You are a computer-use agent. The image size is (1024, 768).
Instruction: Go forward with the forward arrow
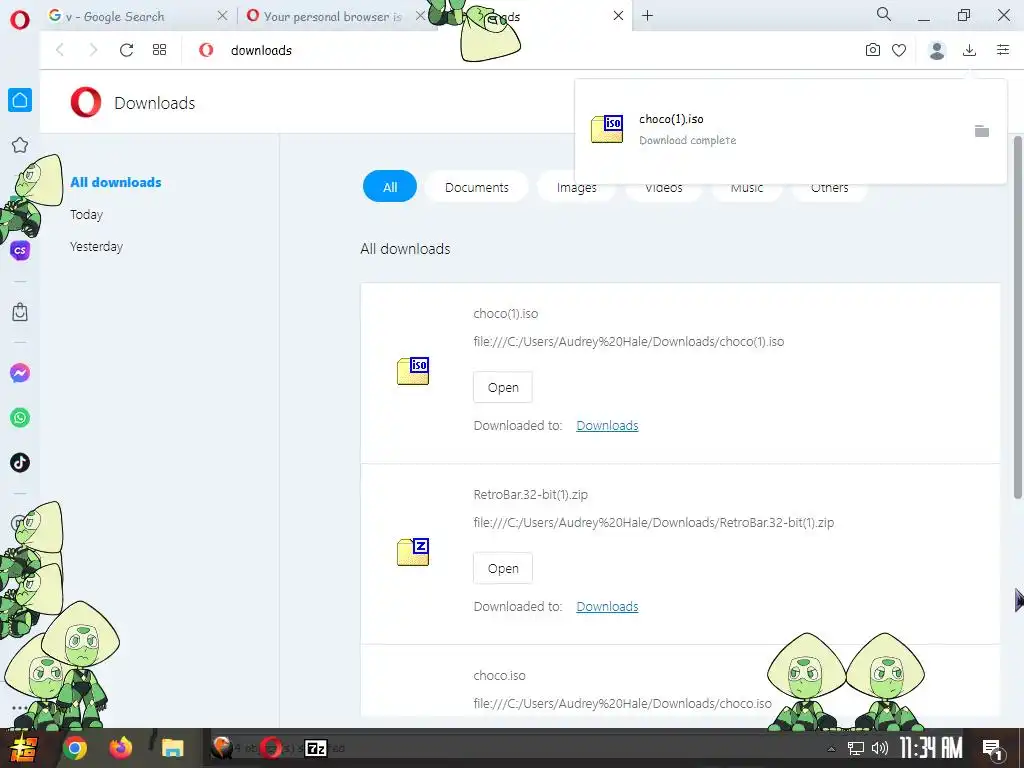[x=93, y=50]
